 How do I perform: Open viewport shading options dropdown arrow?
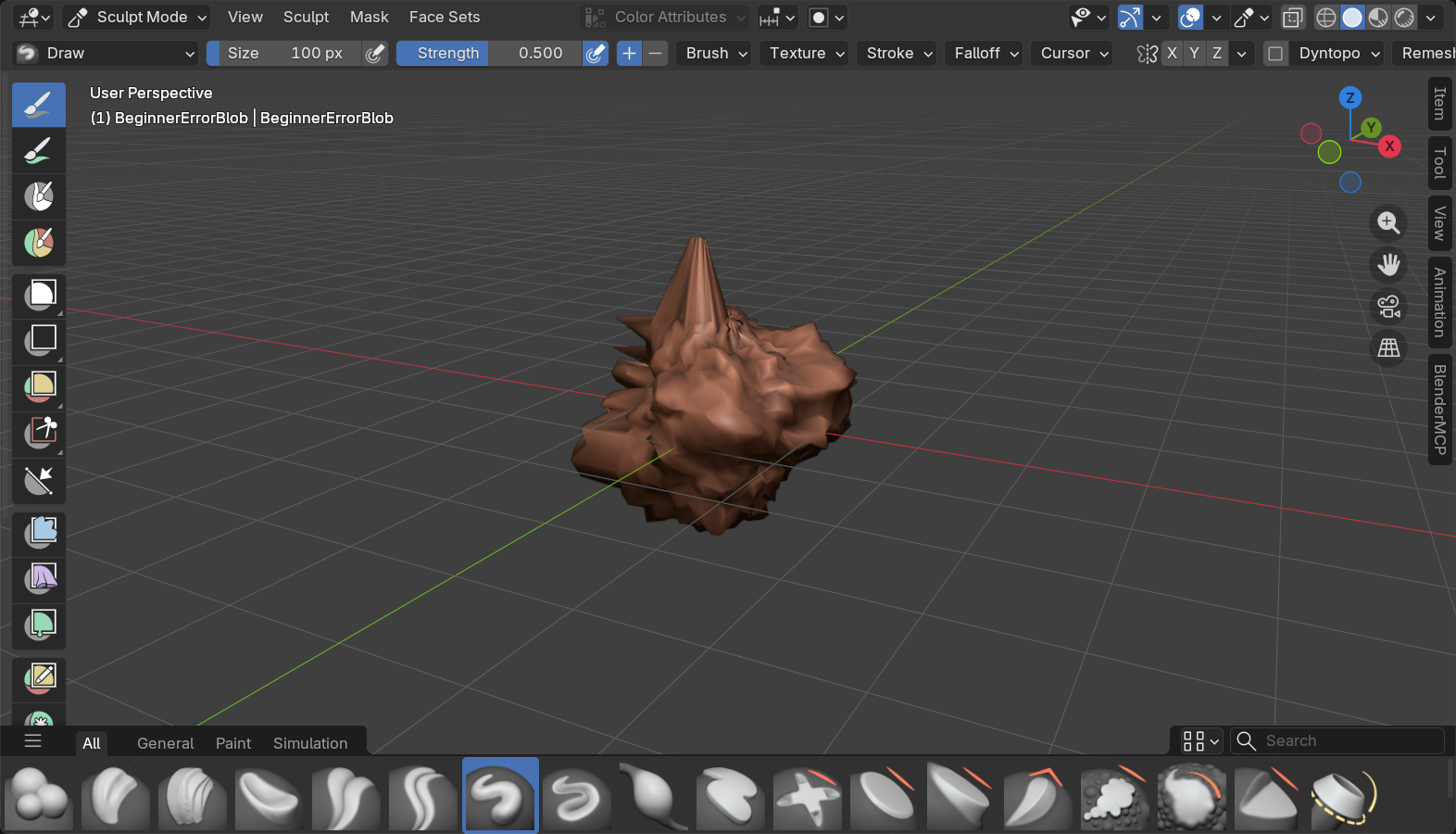coord(1431,18)
